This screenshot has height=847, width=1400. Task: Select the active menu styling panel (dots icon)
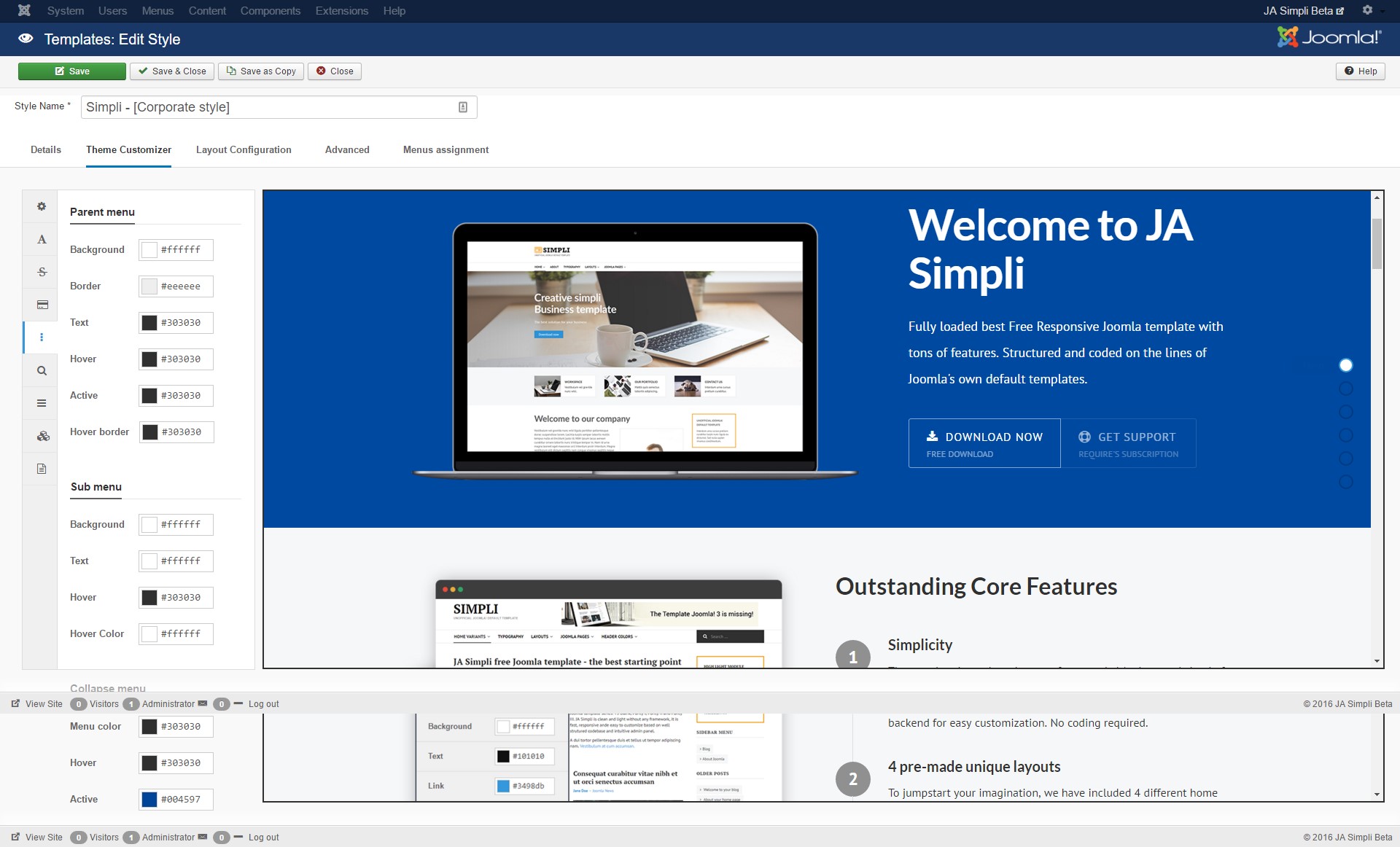pyautogui.click(x=42, y=337)
